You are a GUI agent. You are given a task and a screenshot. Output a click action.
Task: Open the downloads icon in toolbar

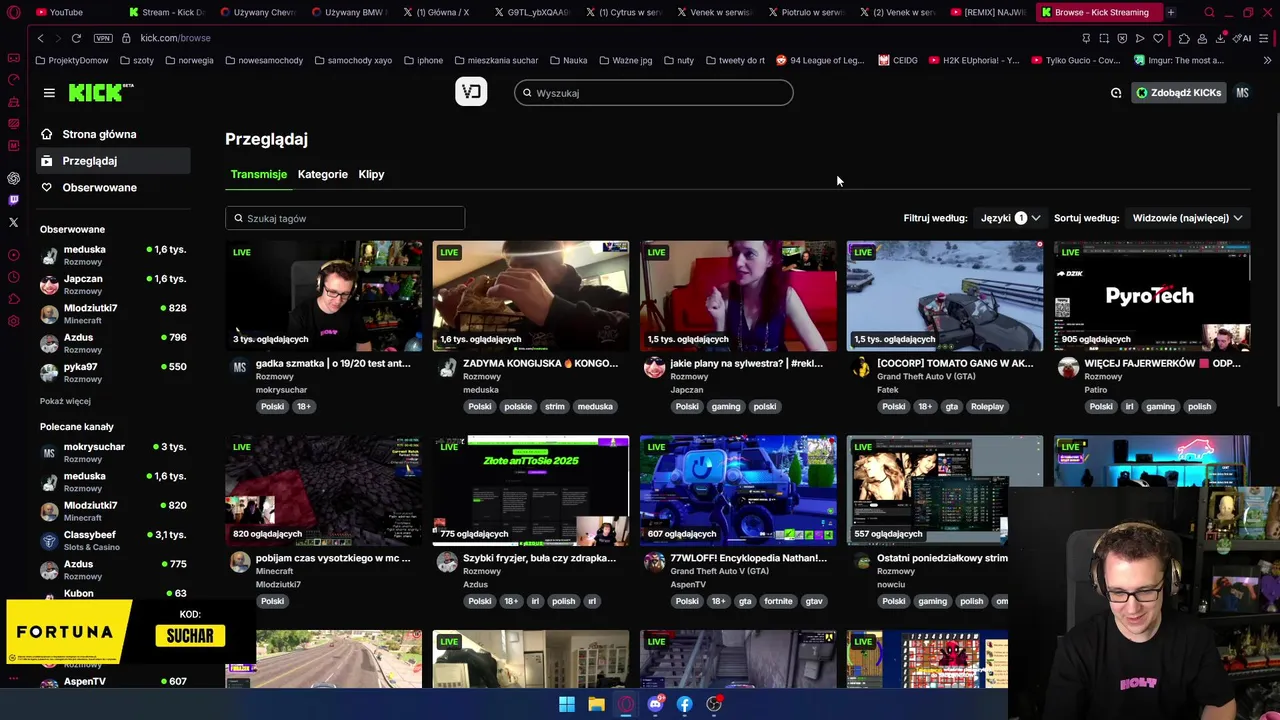click(x=1221, y=38)
